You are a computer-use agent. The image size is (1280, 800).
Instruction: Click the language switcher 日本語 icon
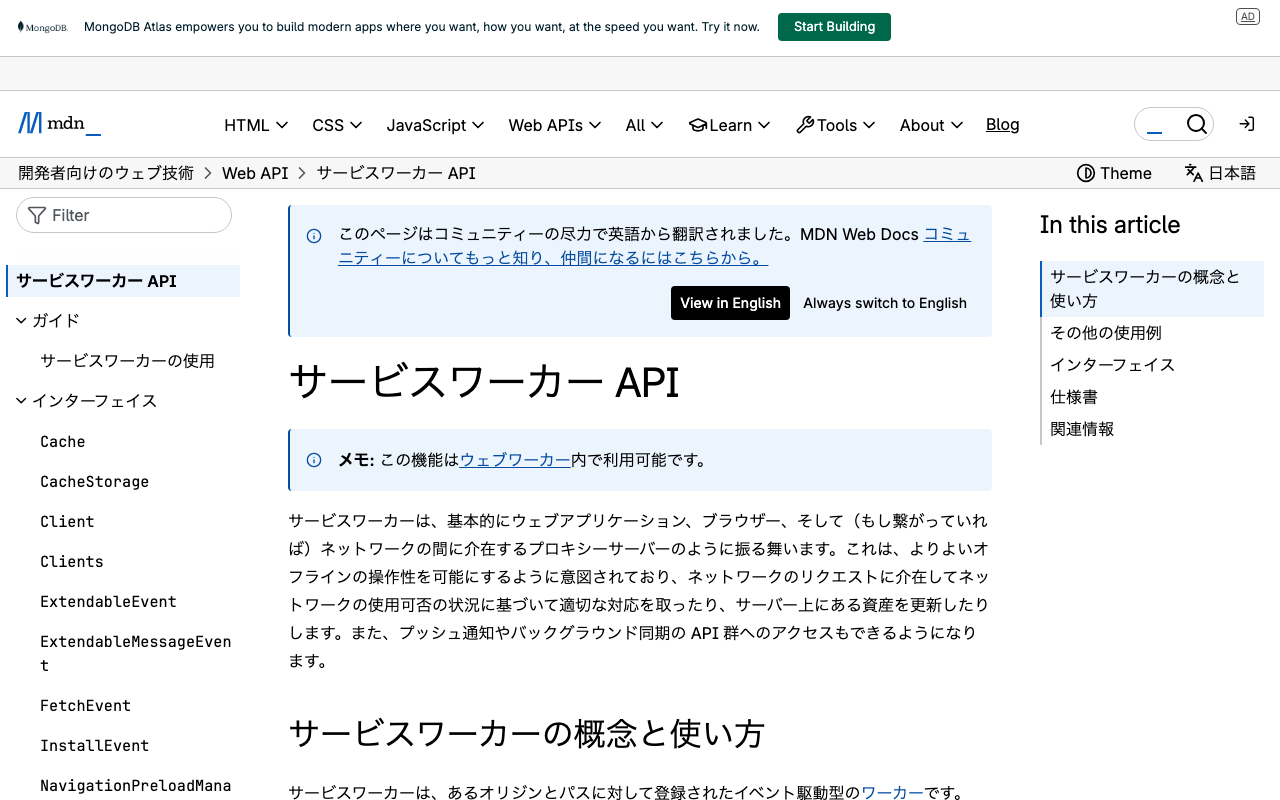pos(1193,172)
